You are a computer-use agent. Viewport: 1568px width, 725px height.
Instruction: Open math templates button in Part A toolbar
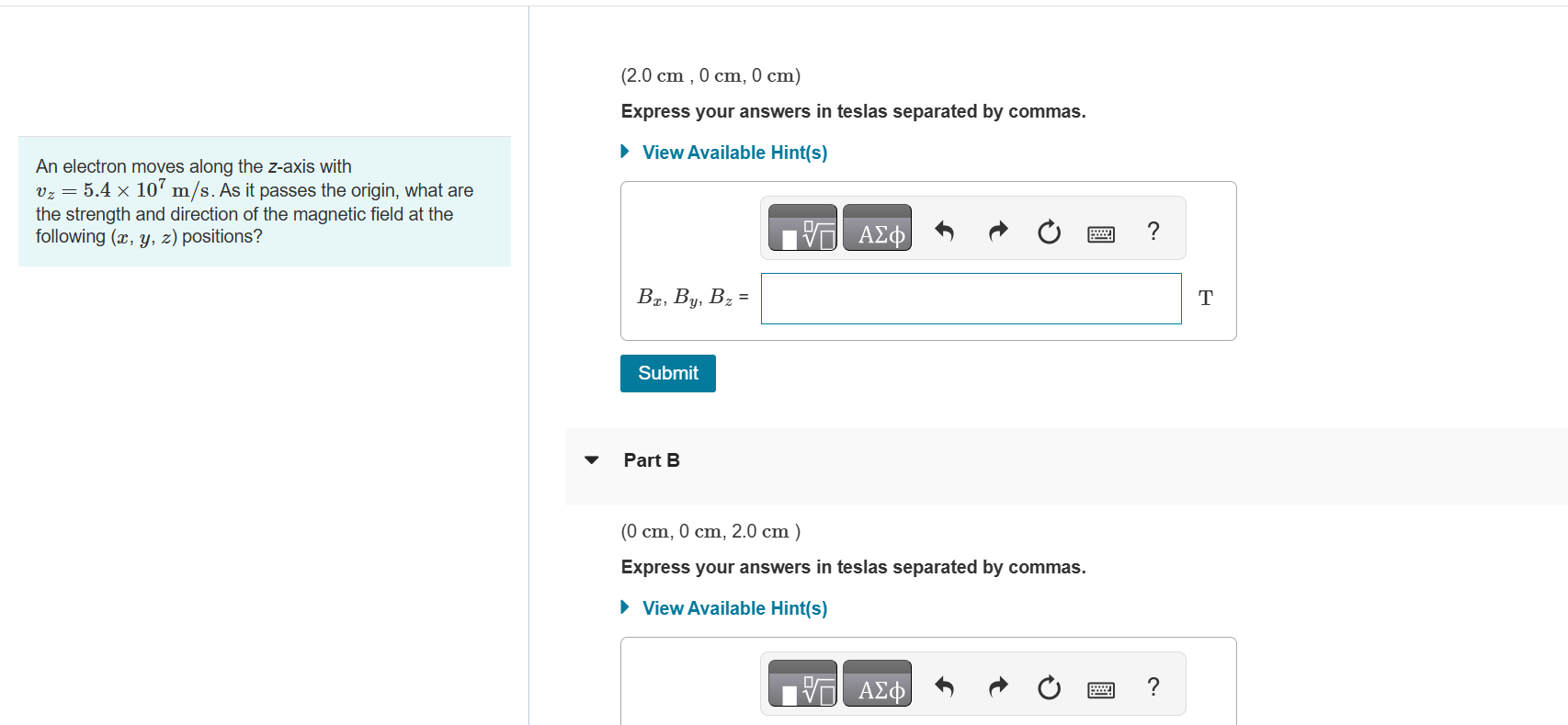point(802,228)
